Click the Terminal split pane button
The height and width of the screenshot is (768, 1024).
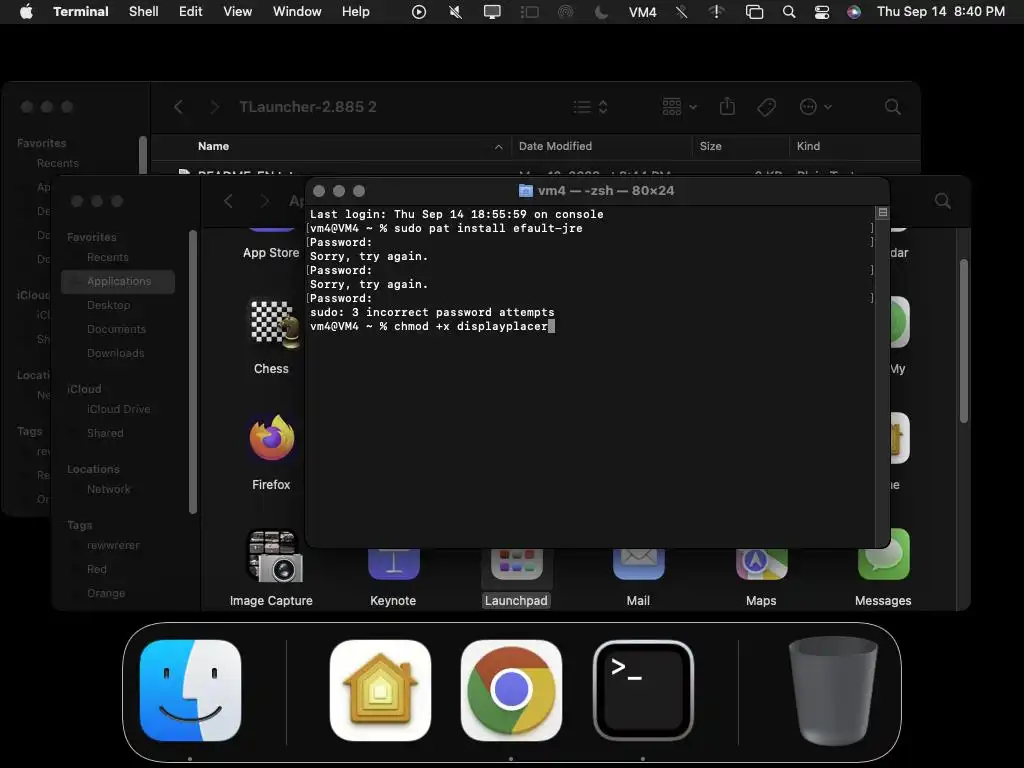882,212
